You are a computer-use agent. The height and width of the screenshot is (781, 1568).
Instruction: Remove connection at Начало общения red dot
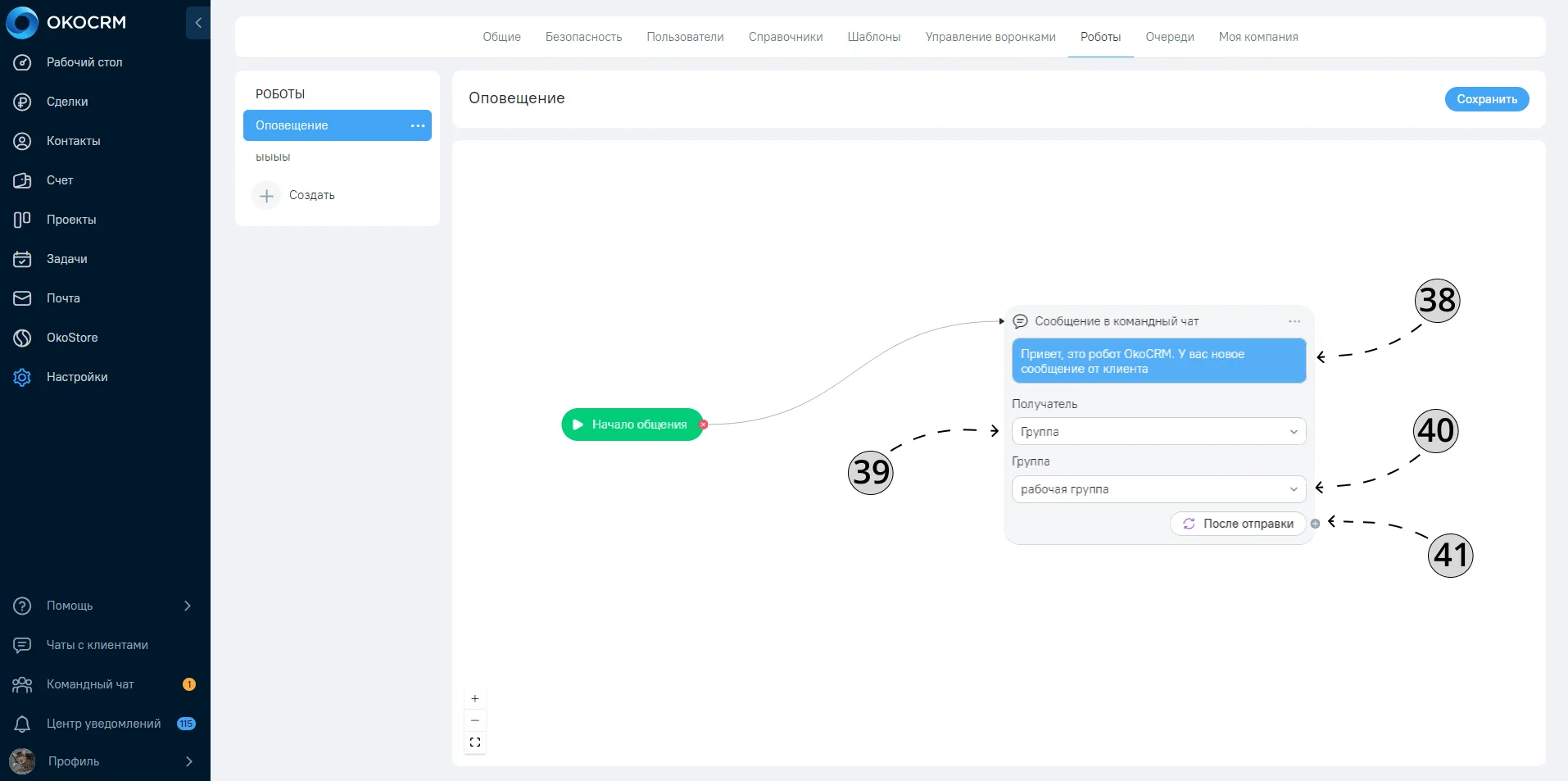pos(703,425)
